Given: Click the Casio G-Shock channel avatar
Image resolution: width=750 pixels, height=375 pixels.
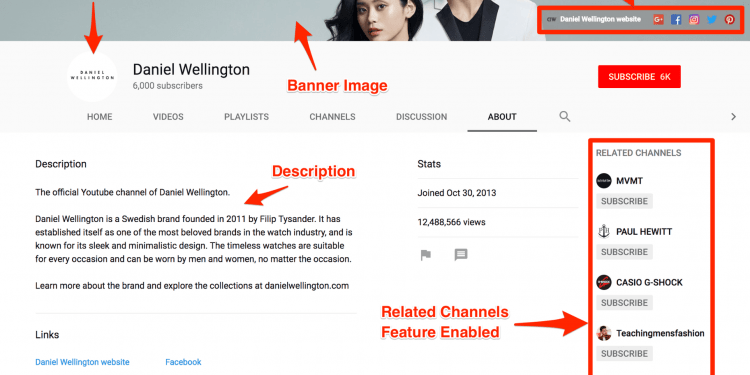Looking at the screenshot, I should point(604,282).
